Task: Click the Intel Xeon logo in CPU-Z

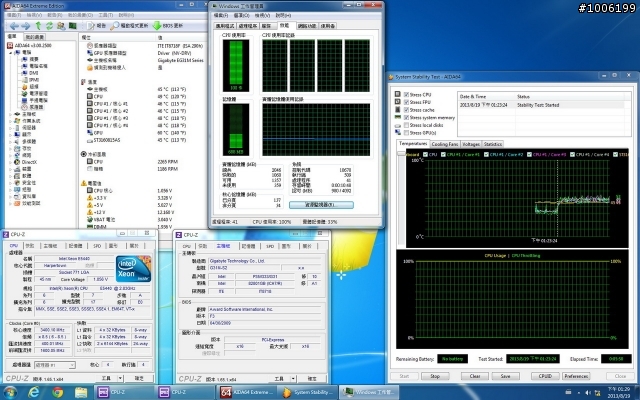Action: point(133,269)
